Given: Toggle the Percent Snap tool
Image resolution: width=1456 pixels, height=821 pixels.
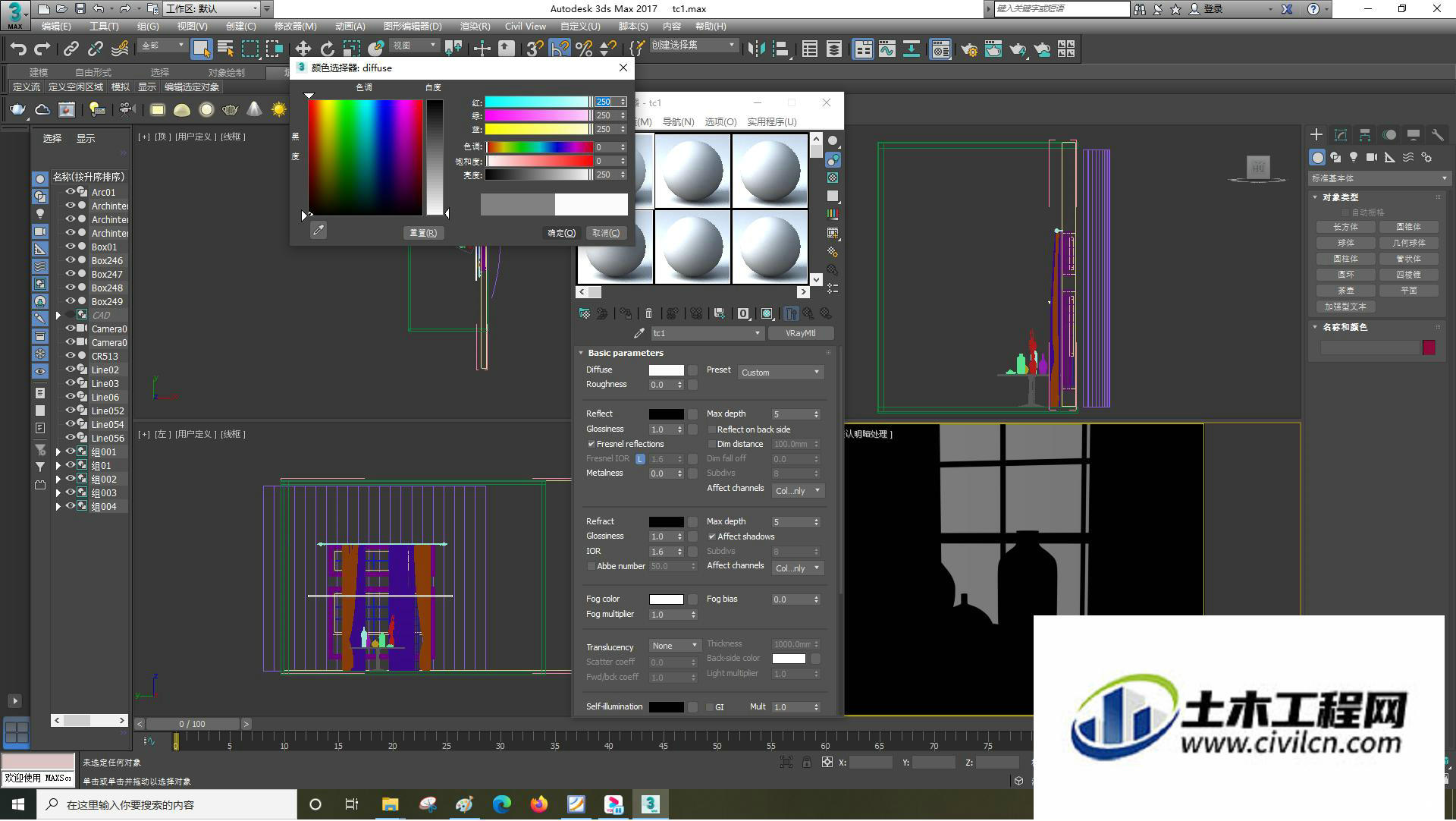Looking at the screenshot, I should [583, 49].
